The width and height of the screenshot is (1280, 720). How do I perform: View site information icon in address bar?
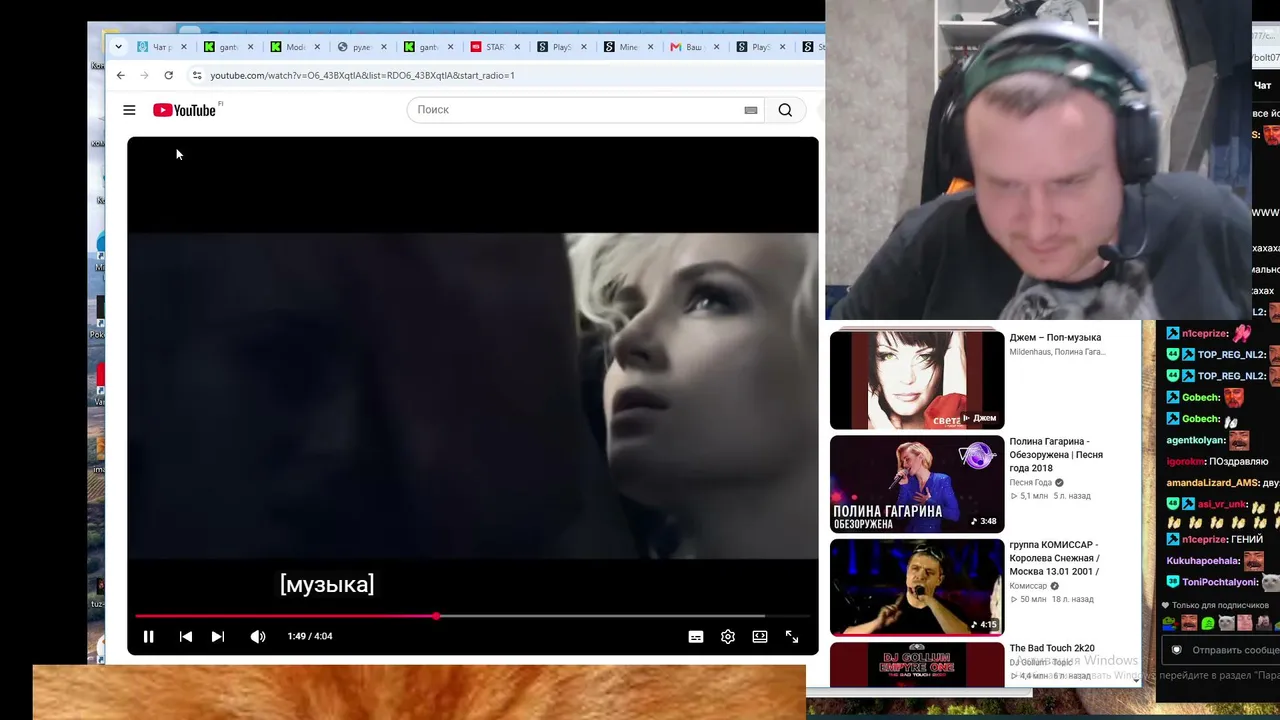[x=197, y=75]
